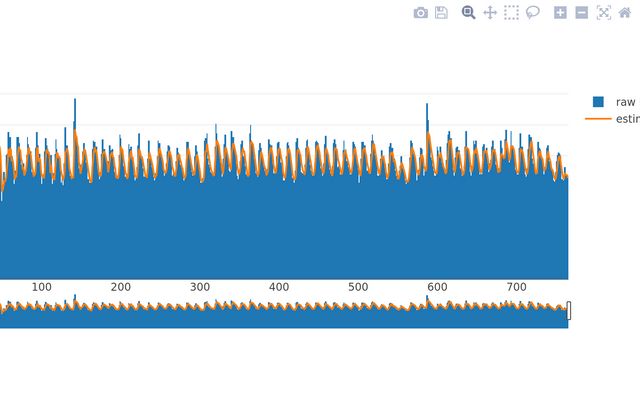Click the floppy disk save icon
The image size is (640, 400).
(441, 13)
